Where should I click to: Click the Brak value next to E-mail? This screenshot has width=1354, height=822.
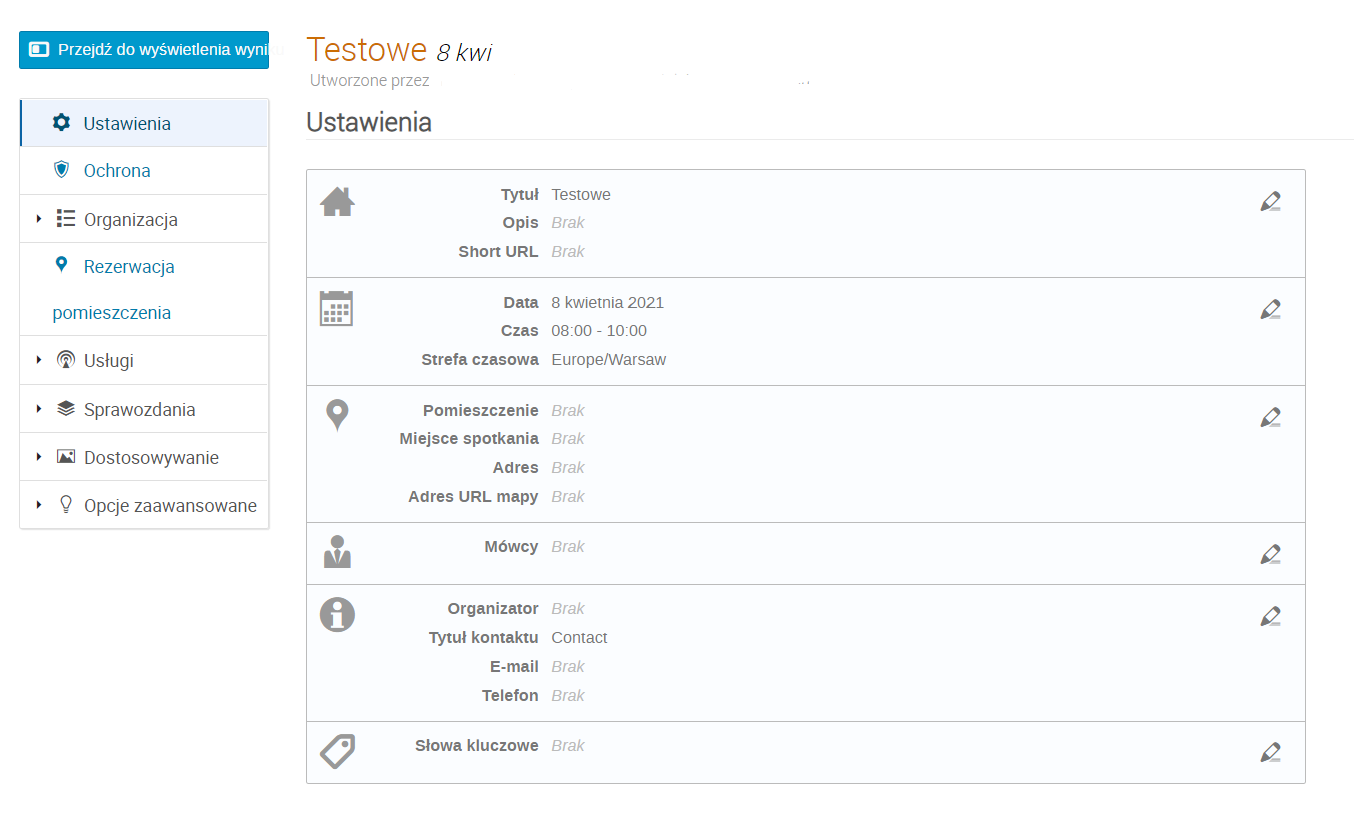[x=568, y=666]
